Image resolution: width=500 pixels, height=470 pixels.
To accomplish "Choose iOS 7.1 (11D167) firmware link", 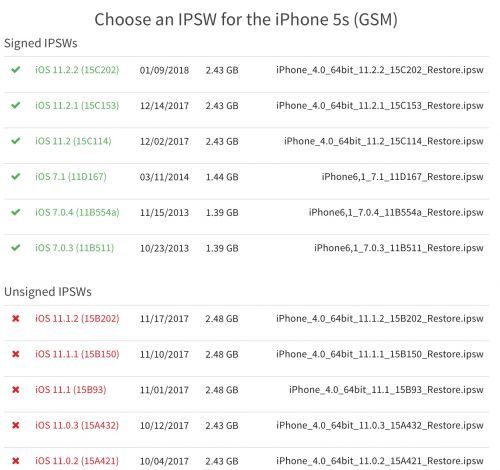I will point(71,177).
